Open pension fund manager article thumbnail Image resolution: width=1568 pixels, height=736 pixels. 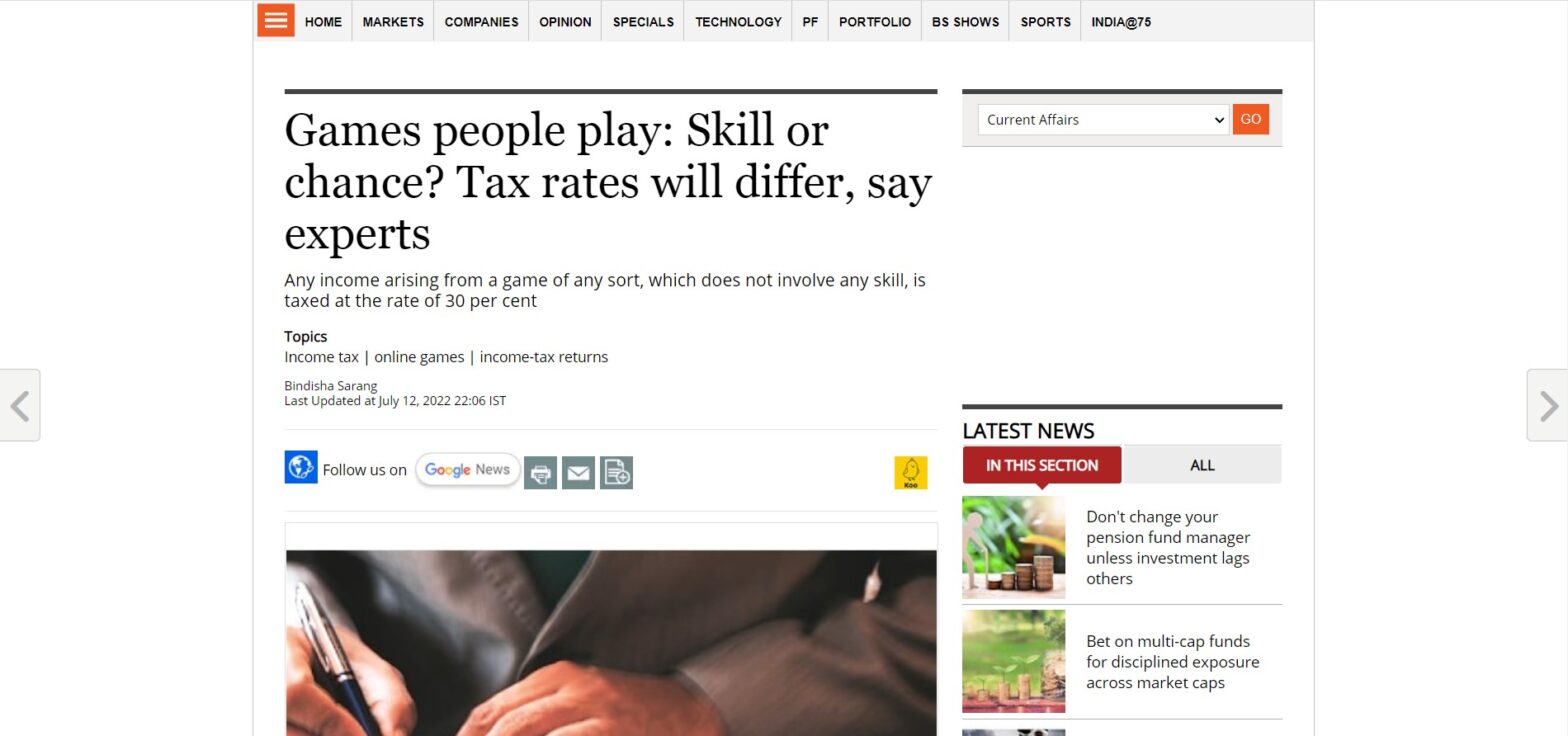(x=1014, y=548)
